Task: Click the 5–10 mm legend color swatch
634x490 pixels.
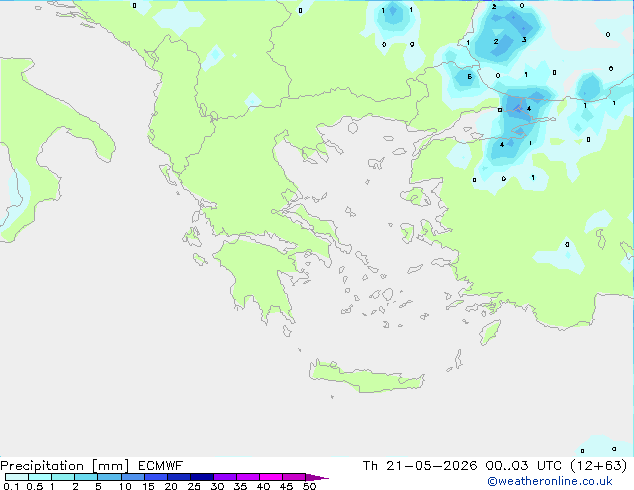Action: [110, 477]
